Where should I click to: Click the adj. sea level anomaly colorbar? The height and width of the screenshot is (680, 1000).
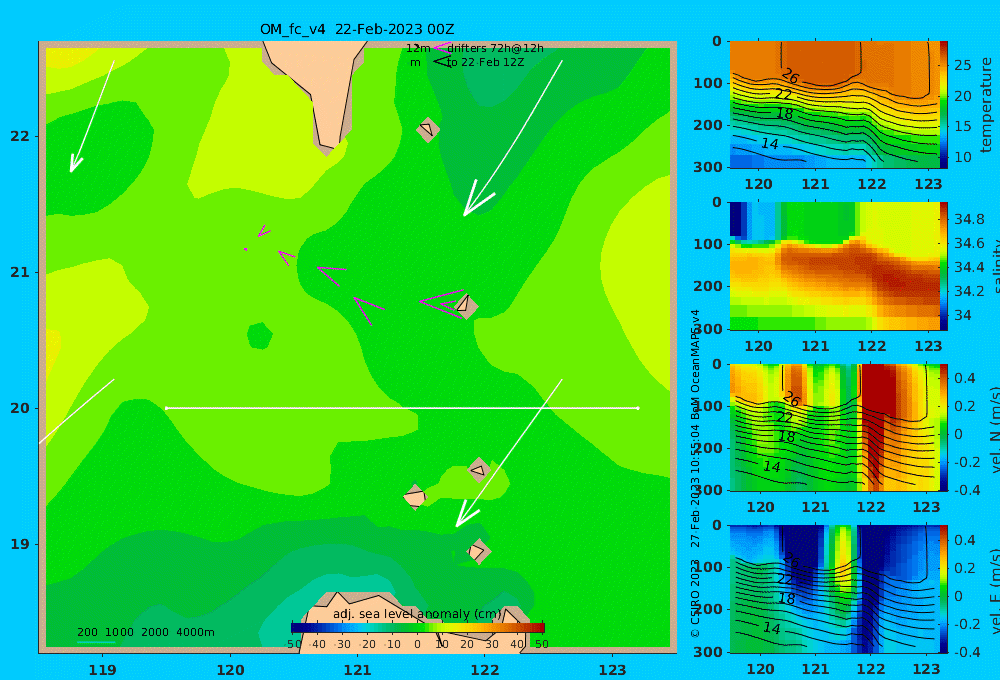click(x=418, y=628)
